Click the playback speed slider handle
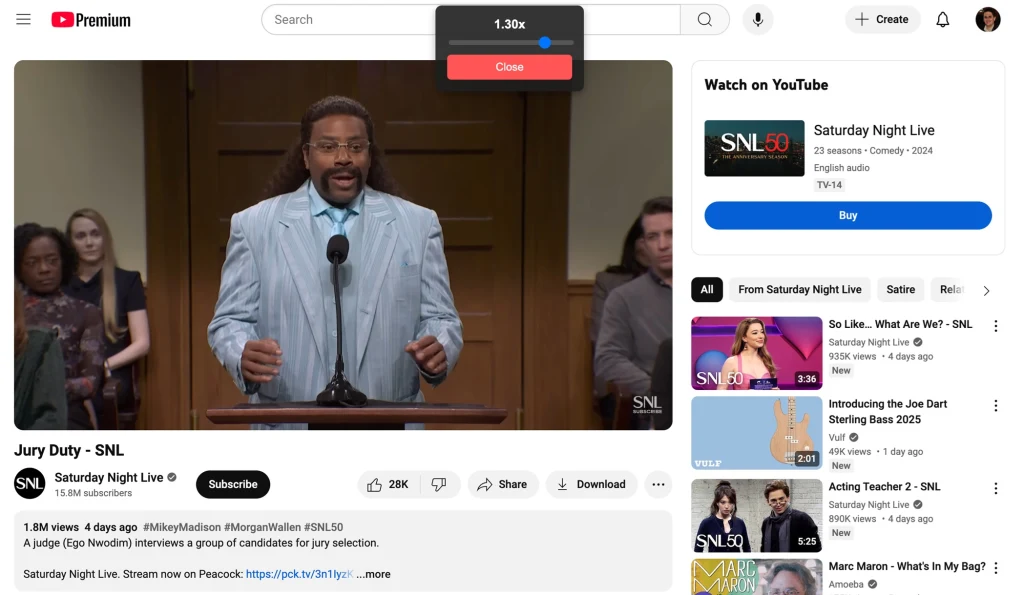 click(545, 43)
